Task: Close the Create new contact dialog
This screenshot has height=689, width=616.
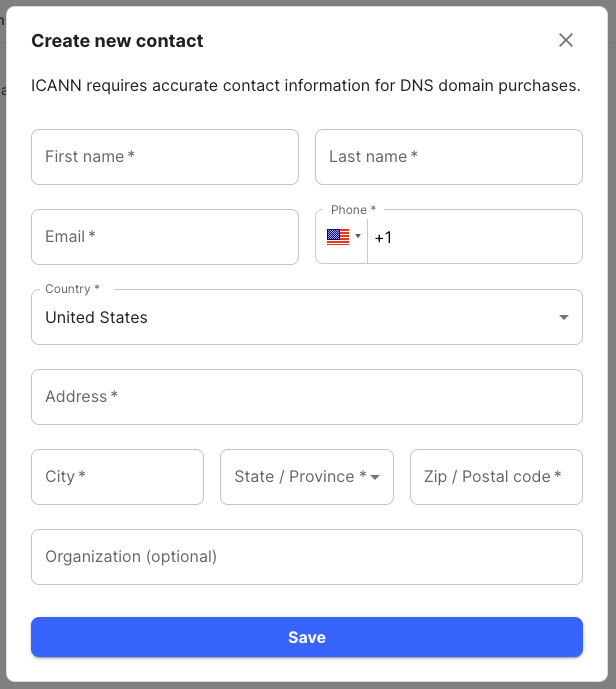Action: (566, 41)
